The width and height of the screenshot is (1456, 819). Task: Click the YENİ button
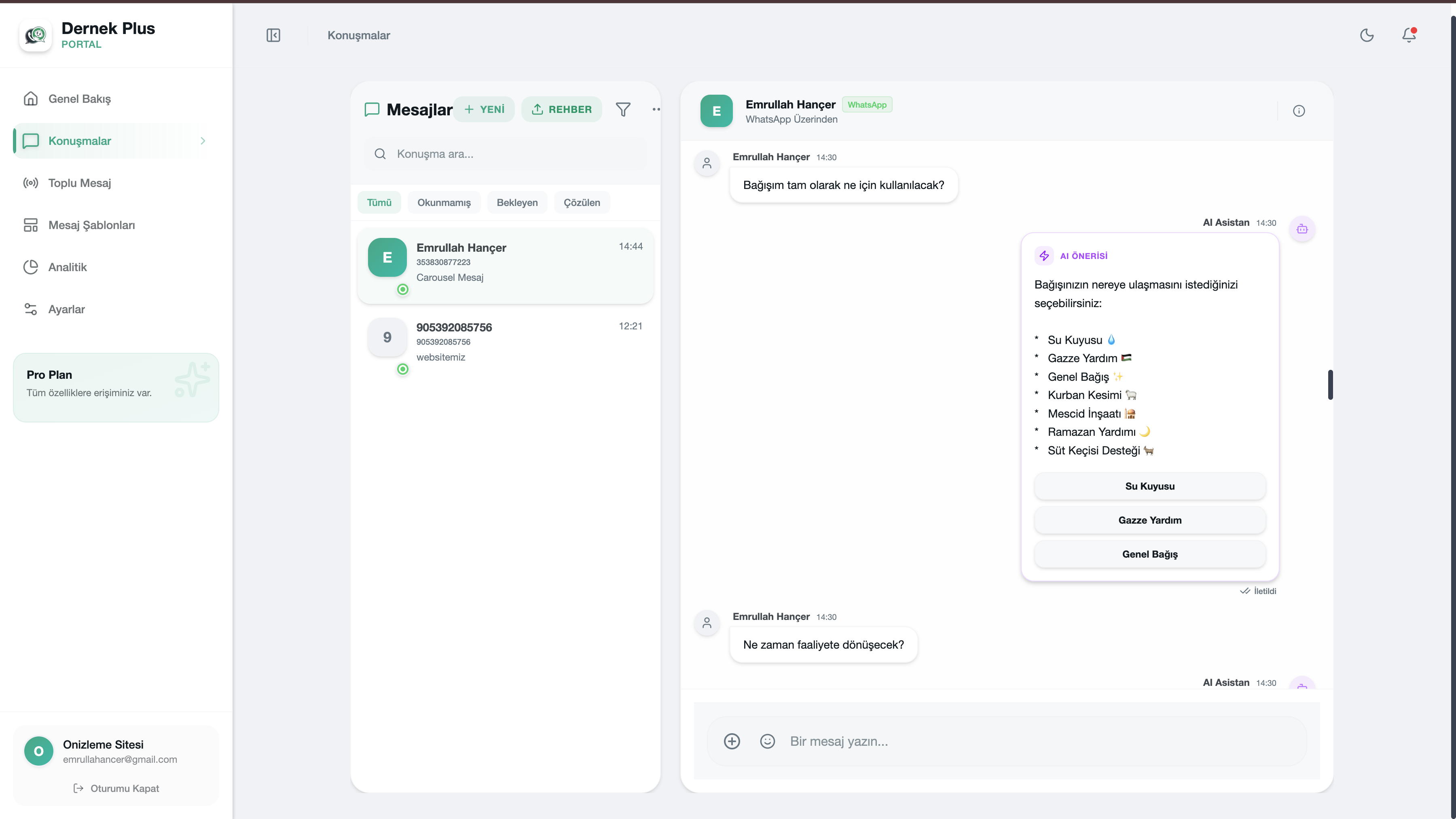point(485,109)
